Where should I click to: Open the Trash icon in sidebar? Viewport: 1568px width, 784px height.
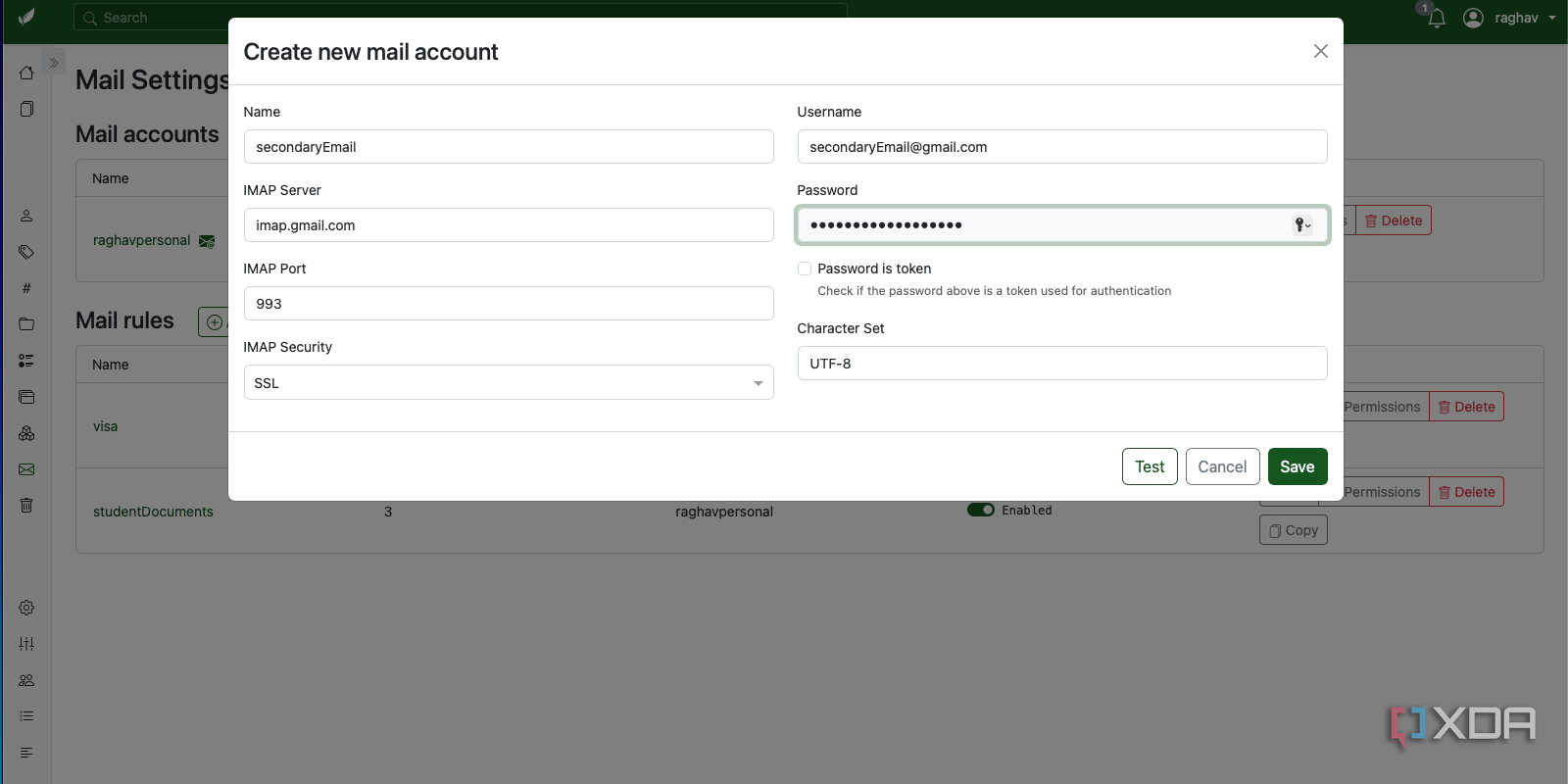click(x=26, y=506)
